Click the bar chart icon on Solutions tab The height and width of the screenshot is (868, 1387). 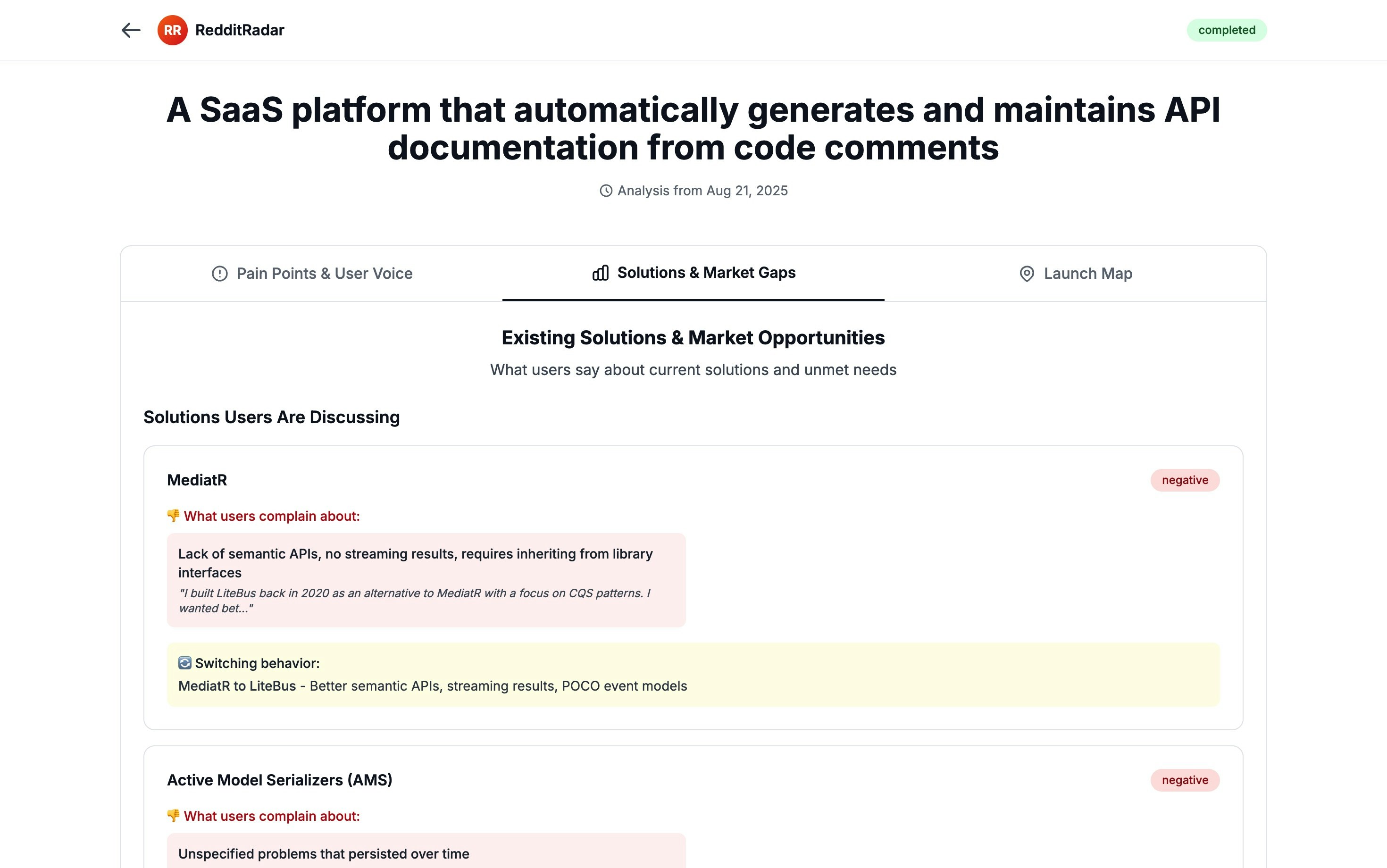(601, 273)
